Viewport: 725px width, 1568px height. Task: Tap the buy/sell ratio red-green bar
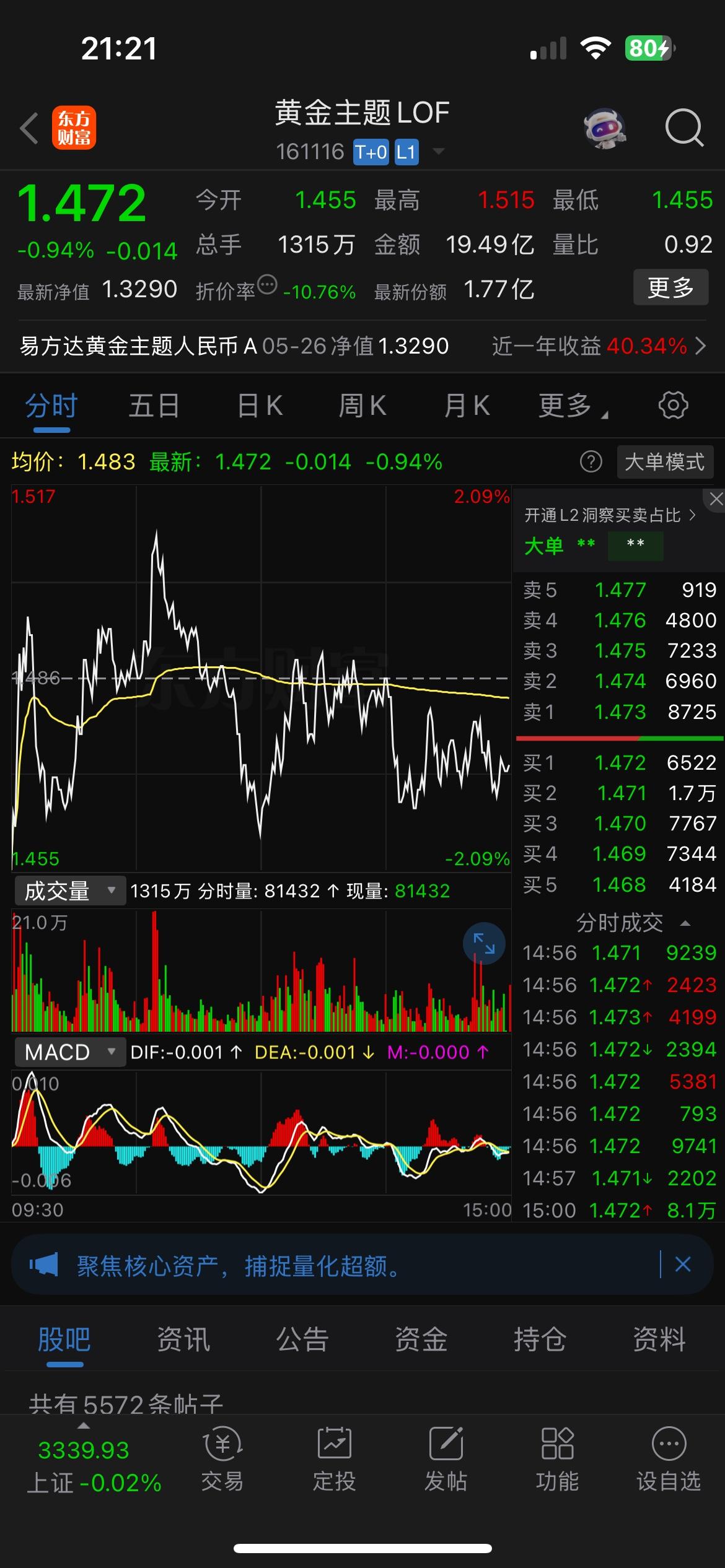(620, 738)
